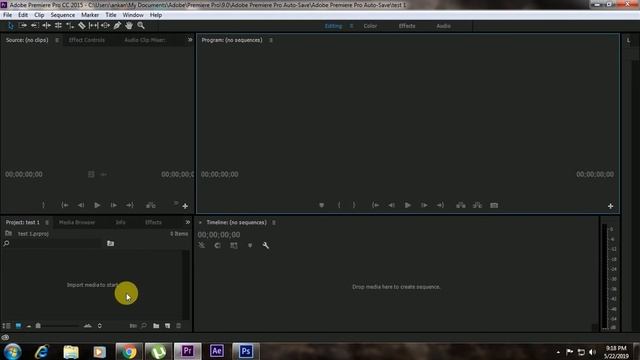Click New Item icon in Project panel
640x360 pixels.
[x=167, y=326]
